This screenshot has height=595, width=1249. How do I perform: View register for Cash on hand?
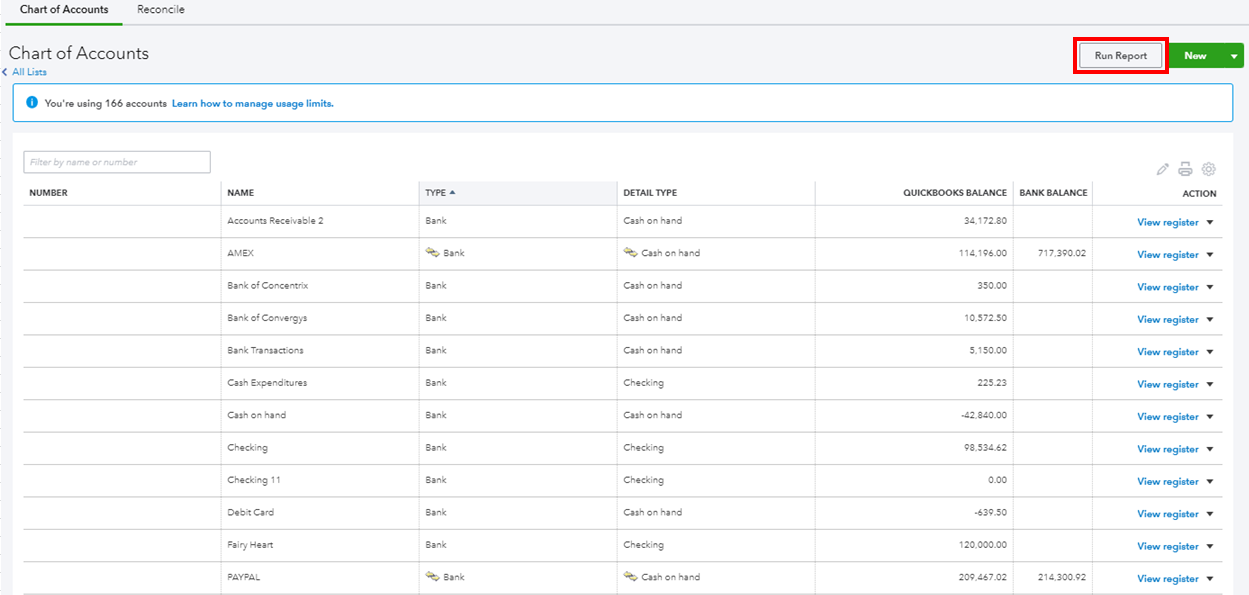1168,416
